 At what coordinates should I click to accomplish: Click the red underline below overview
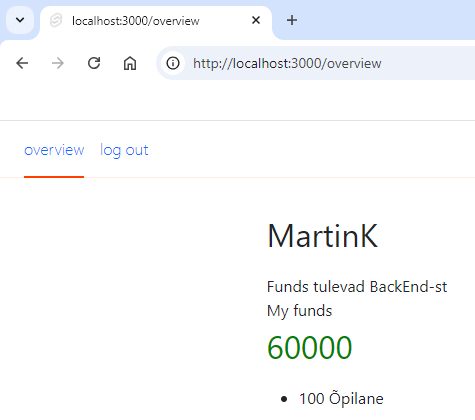click(54, 177)
